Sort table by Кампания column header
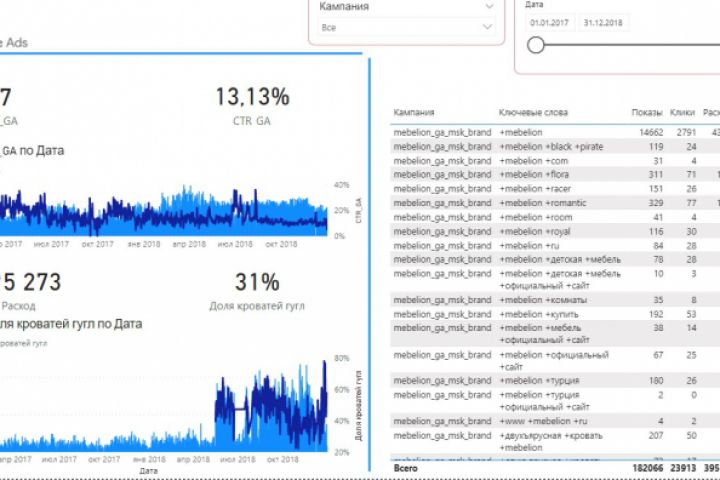This screenshot has height=480, width=720. tap(414, 113)
